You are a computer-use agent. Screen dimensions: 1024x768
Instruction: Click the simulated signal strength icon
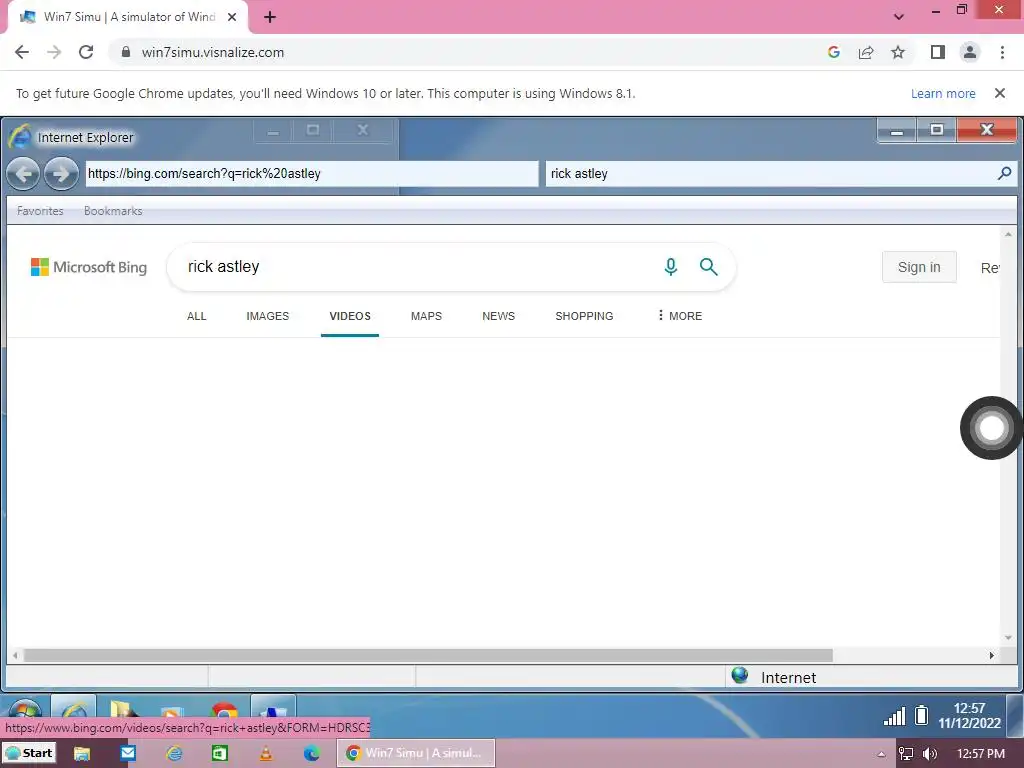(894, 716)
